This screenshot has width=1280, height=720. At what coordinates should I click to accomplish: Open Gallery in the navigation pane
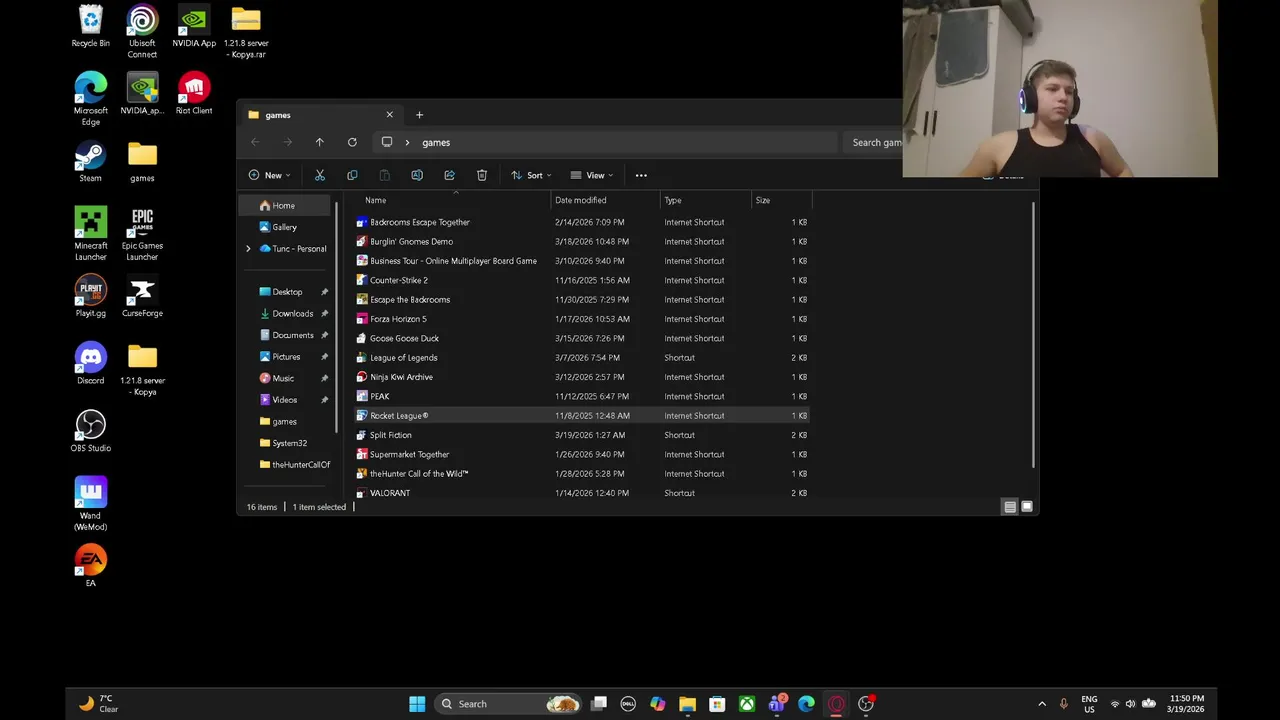point(284,227)
